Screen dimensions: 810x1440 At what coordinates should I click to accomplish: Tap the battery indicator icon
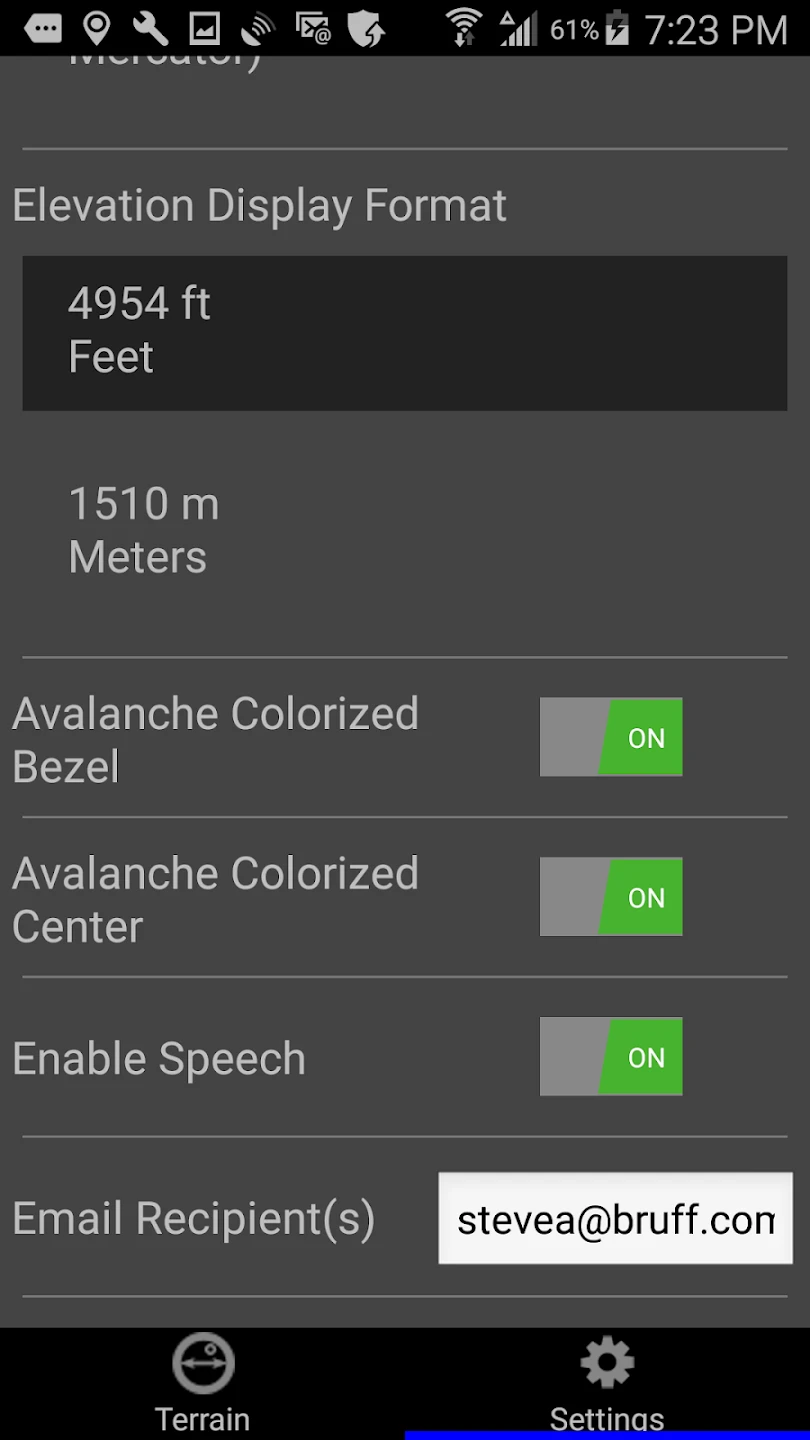click(617, 29)
